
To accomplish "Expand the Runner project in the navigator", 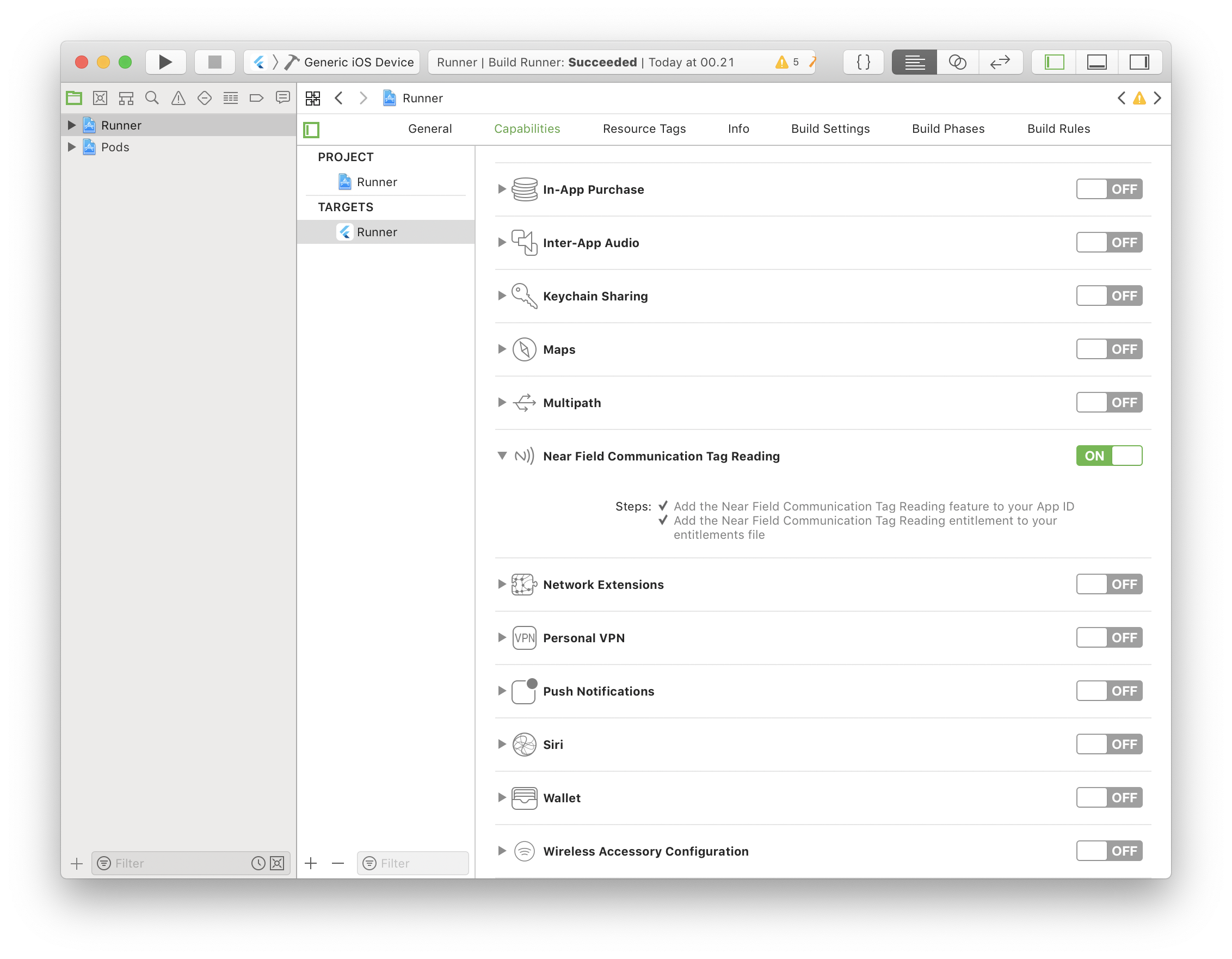I will coord(71,125).
